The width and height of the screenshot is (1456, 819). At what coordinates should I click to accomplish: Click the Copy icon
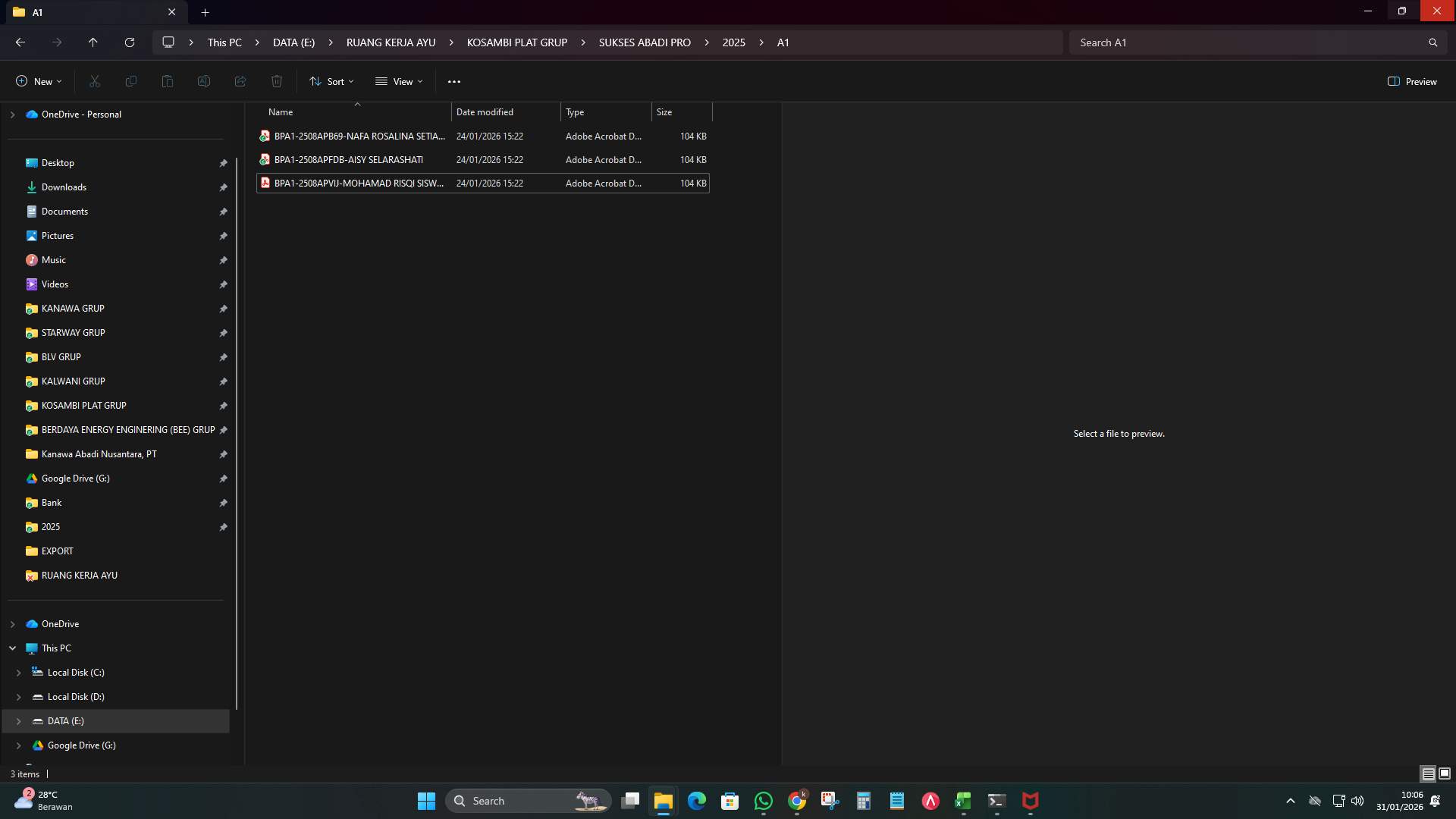130,81
